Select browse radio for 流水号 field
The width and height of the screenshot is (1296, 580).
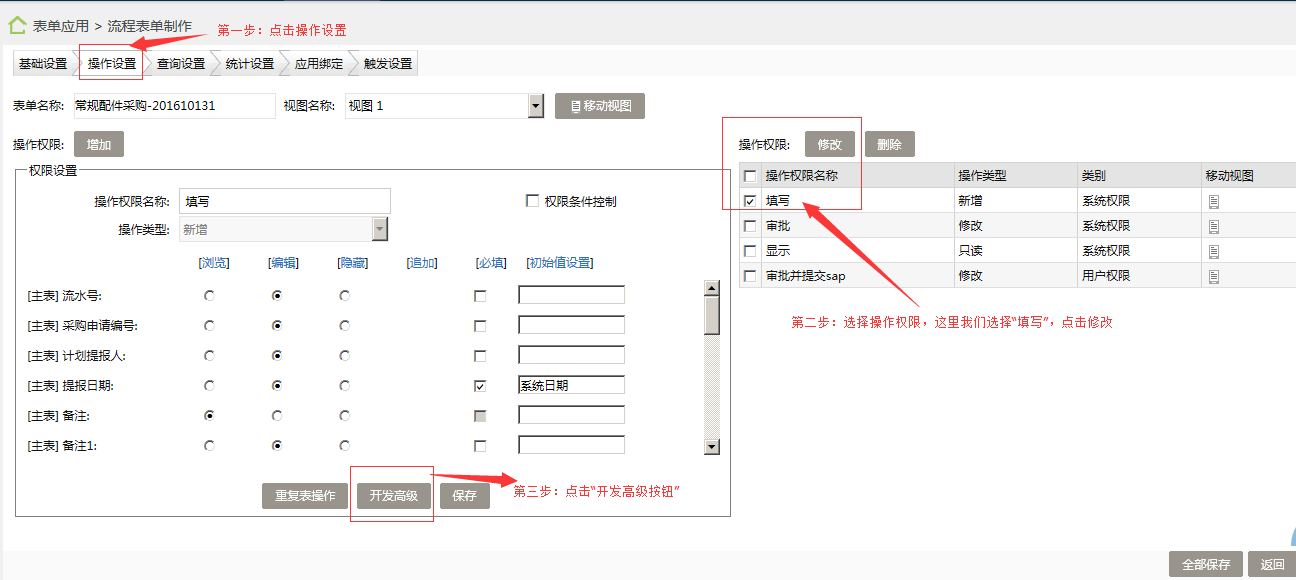[209, 296]
